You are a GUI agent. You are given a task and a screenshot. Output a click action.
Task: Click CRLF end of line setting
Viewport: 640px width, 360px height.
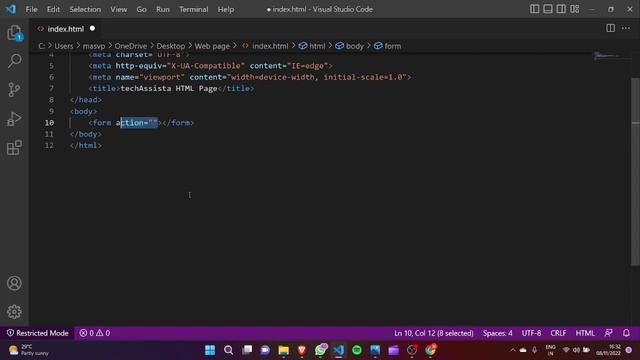click(x=558, y=333)
